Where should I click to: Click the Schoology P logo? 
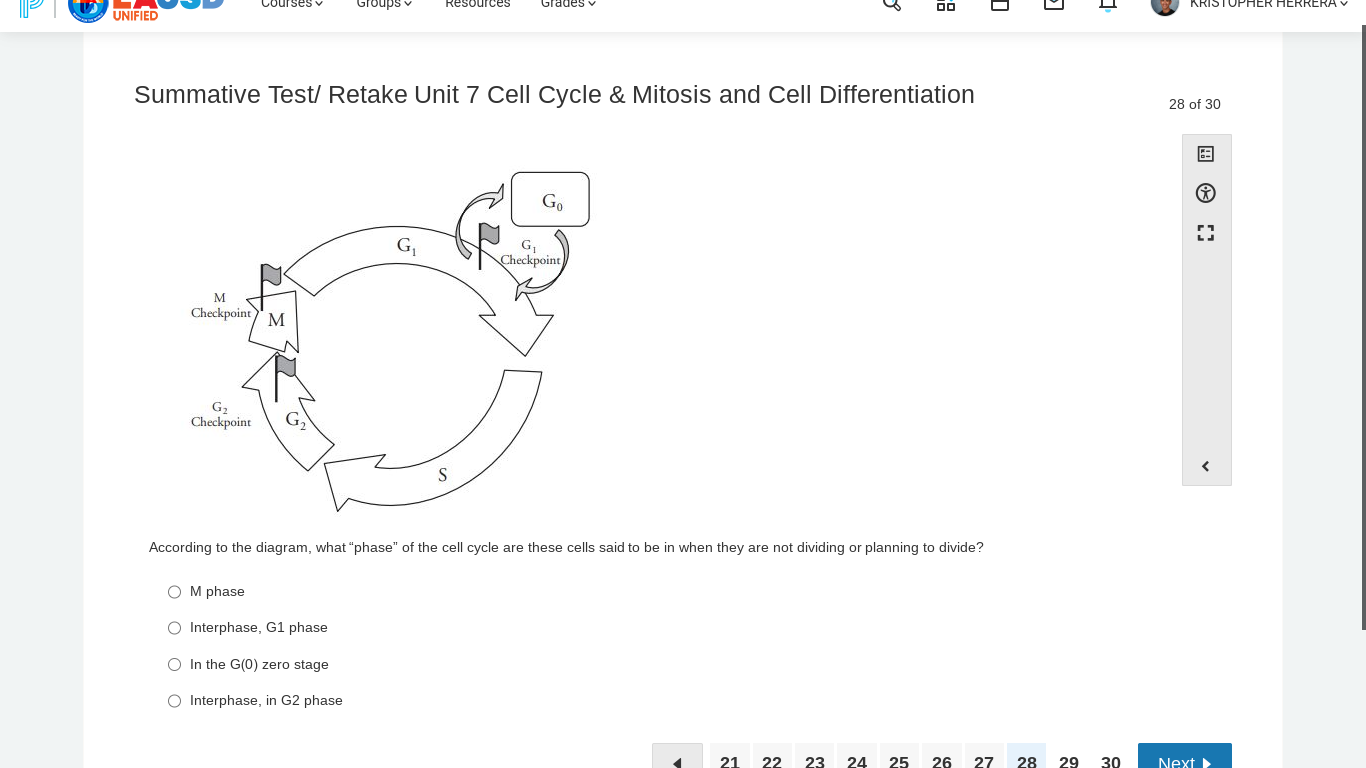pyautogui.click(x=32, y=7)
